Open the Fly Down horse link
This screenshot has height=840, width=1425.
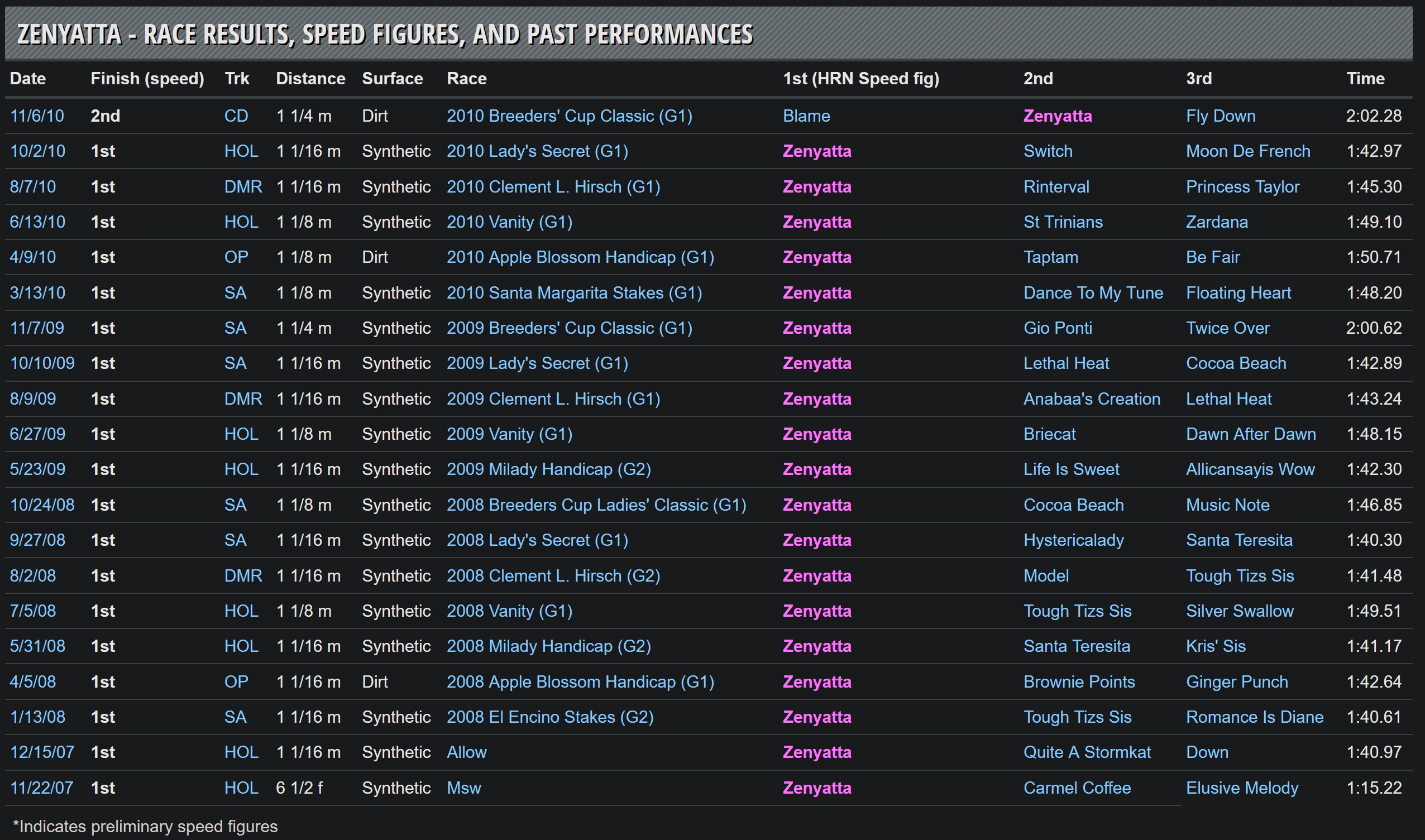[x=1220, y=116]
